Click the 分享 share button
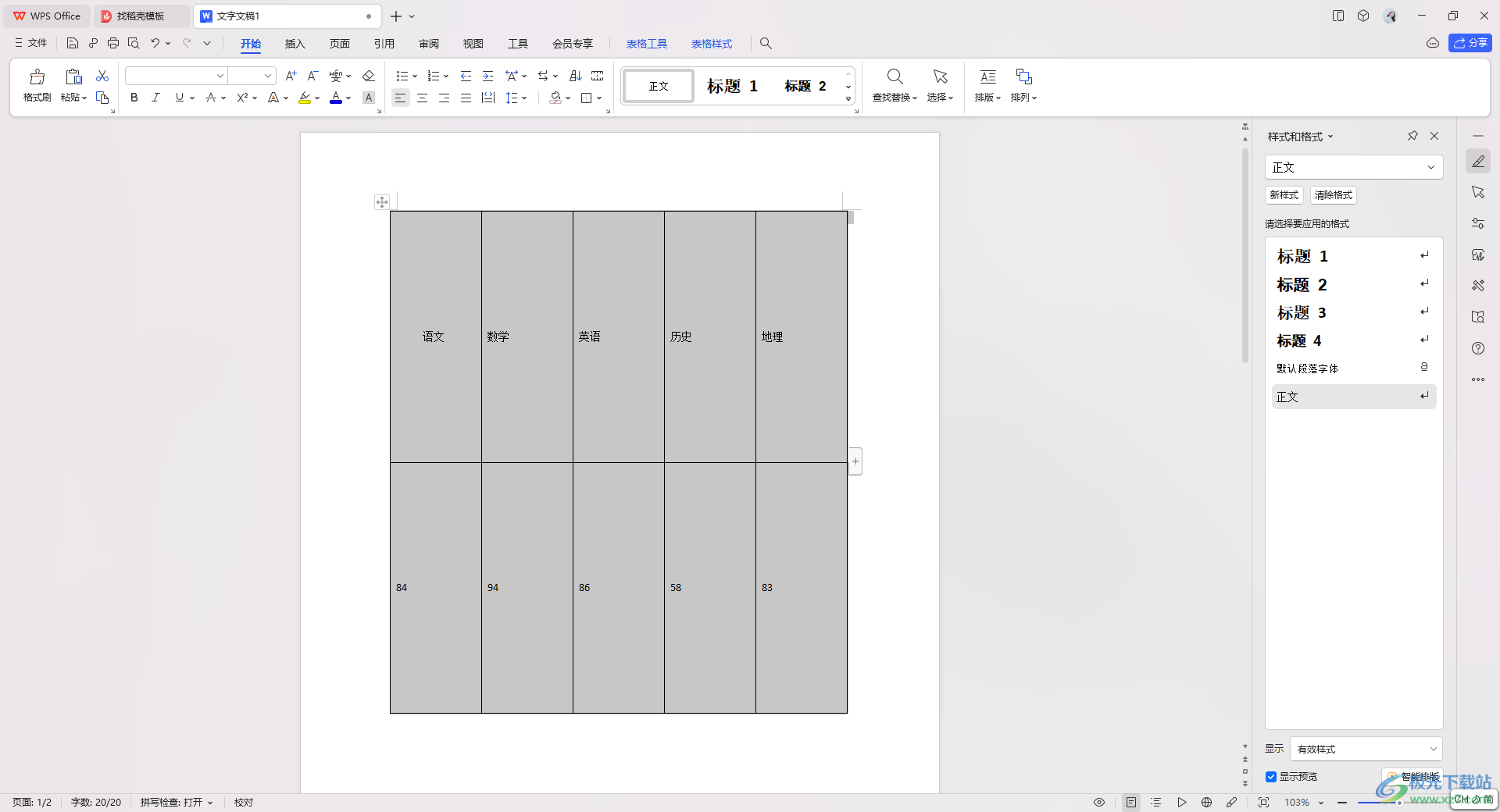1500x812 pixels. coord(1470,43)
